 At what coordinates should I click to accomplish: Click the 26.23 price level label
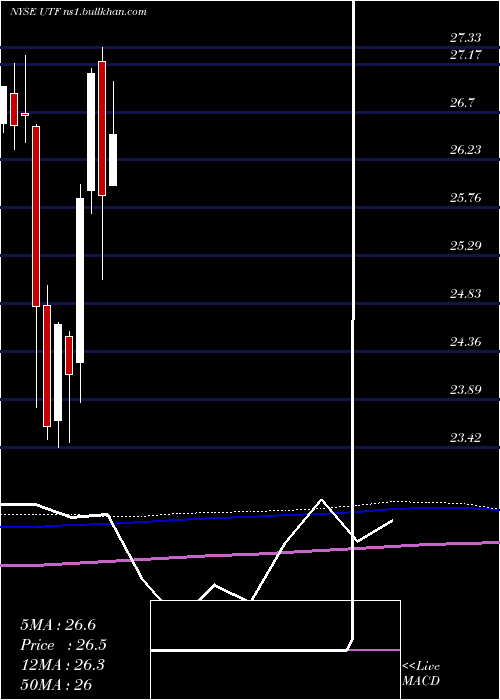[466, 150]
